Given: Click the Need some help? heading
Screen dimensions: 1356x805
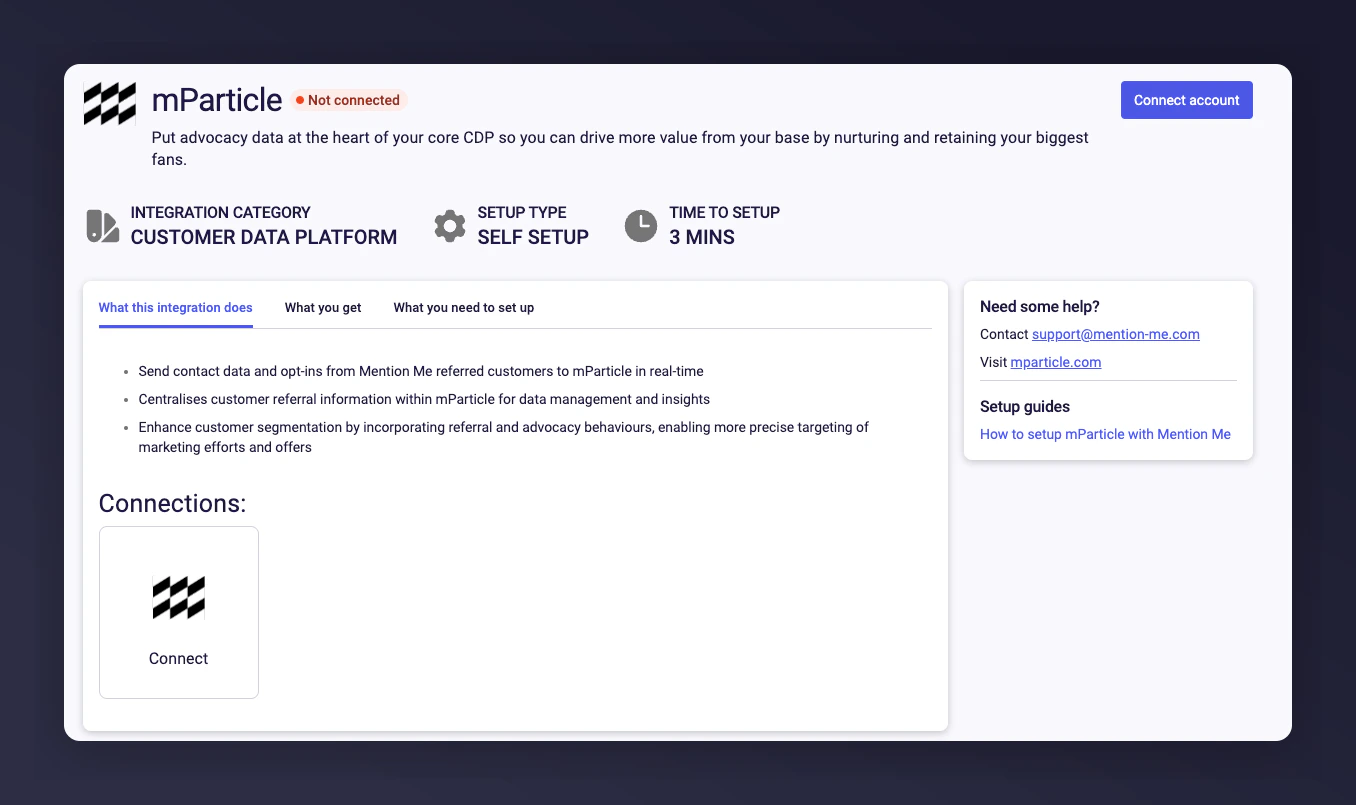Looking at the screenshot, I should 1040,307.
